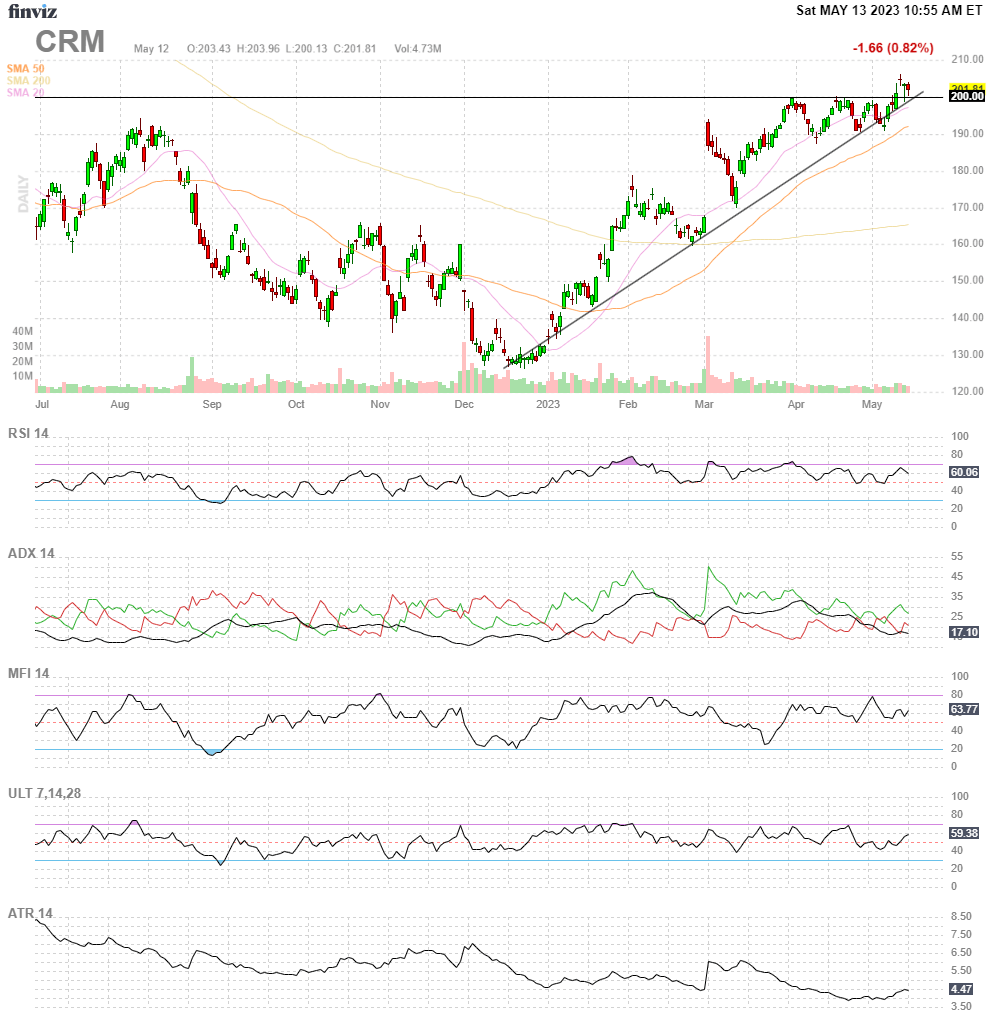Click the 120.00 price axis label
991x1022 pixels.
point(968,392)
